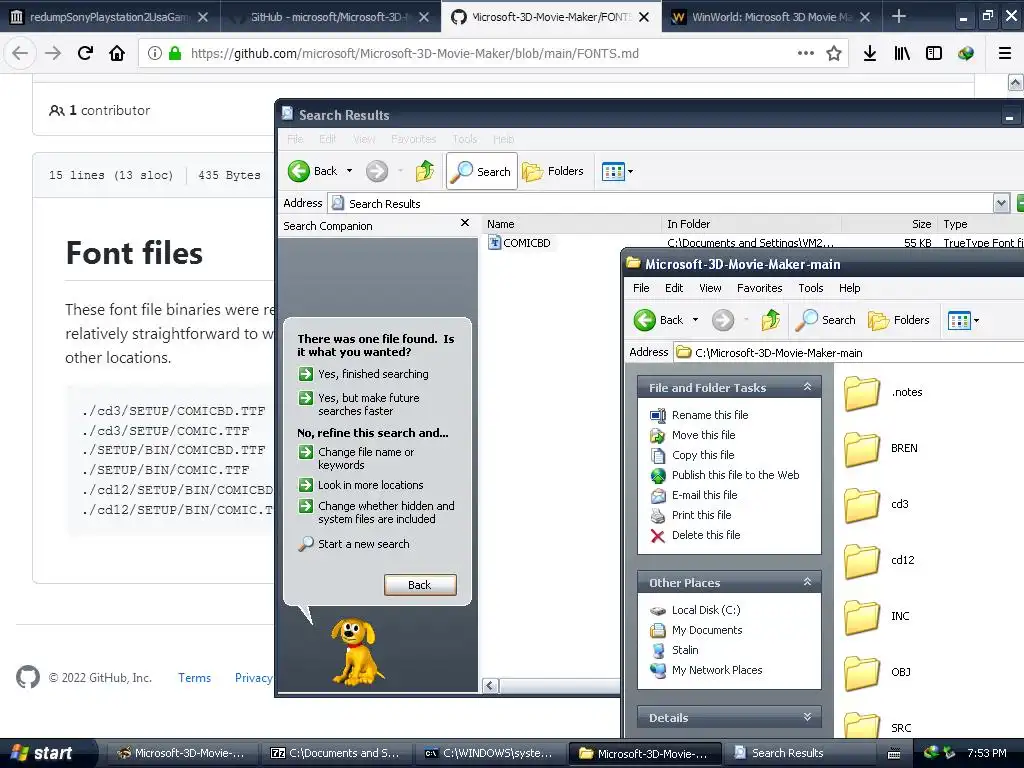Open File menu in Movie-Maker-main window
This screenshot has width=1024, height=768.
[641, 288]
